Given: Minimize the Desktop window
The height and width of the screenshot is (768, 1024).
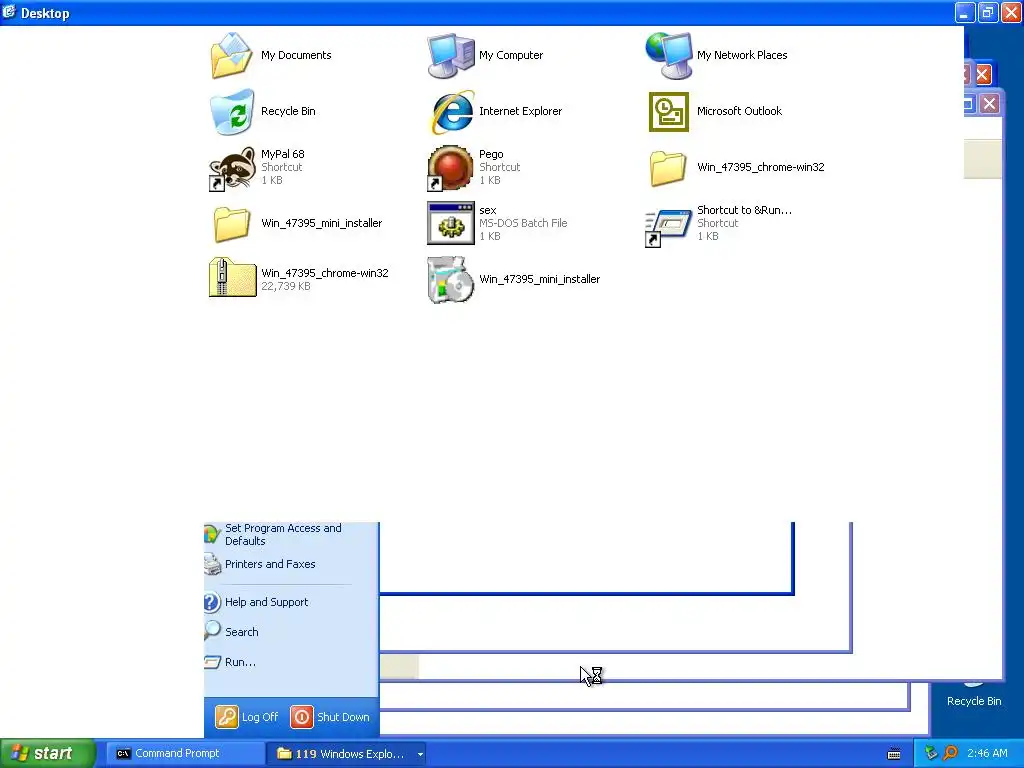Looking at the screenshot, I should pos(965,12).
